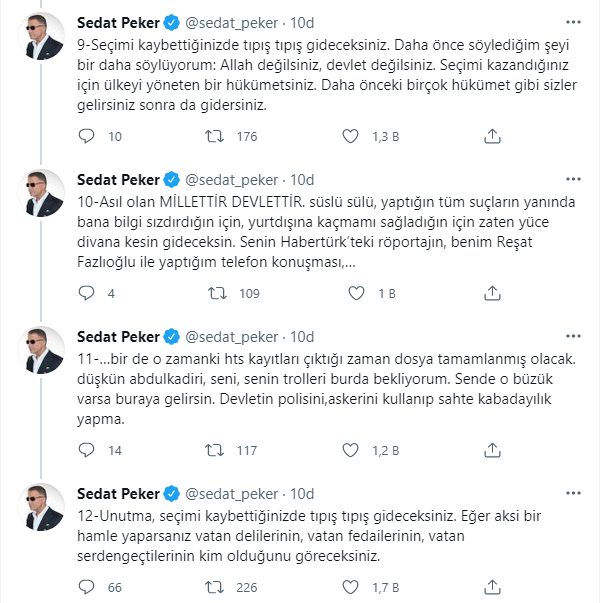Share the tweet numbered 12
The width and height of the screenshot is (610, 603).
coord(491,588)
